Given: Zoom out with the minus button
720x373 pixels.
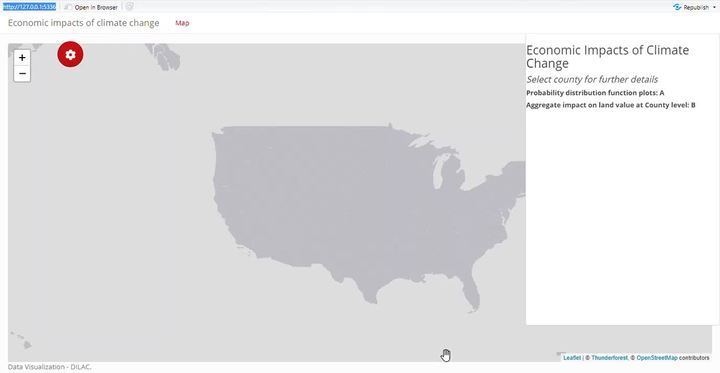Looking at the screenshot, I should point(22,73).
